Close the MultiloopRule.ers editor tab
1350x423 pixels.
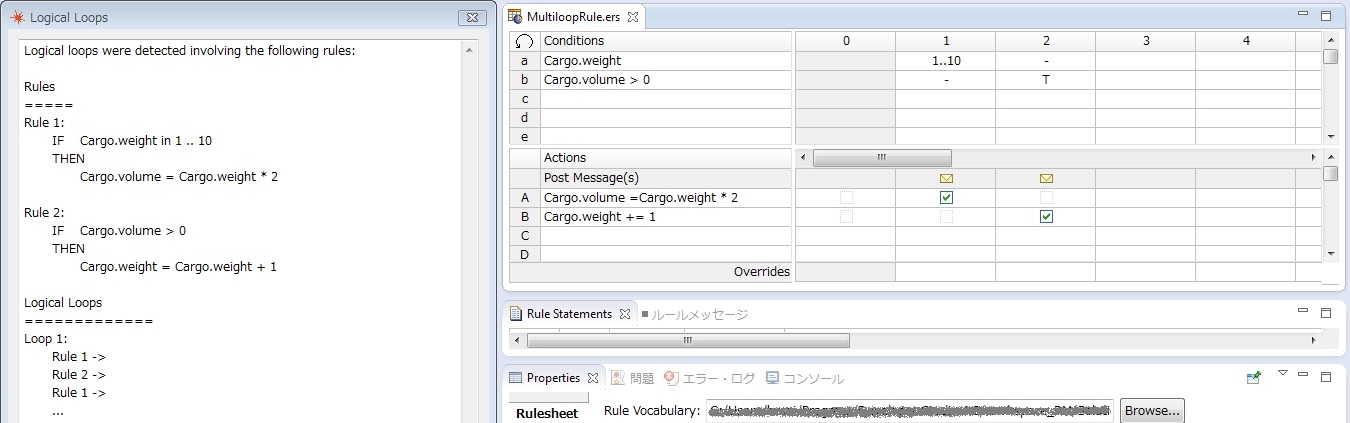(x=635, y=17)
